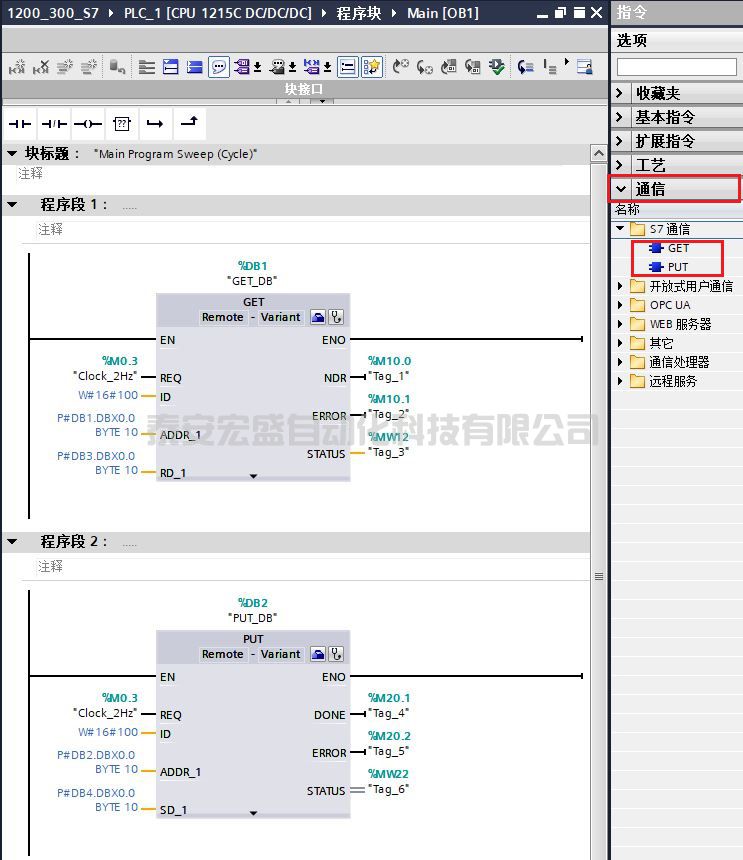Image resolution: width=743 pixels, height=860 pixels.
Task: Toggle network comments display in toolbar
Action: tap(218, 67)
